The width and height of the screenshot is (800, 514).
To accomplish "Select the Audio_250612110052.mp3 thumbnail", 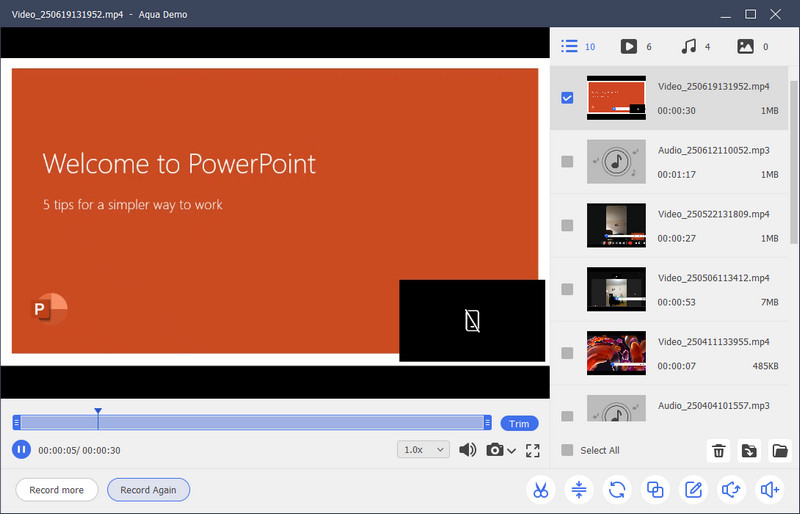I will tap(616, 161).
